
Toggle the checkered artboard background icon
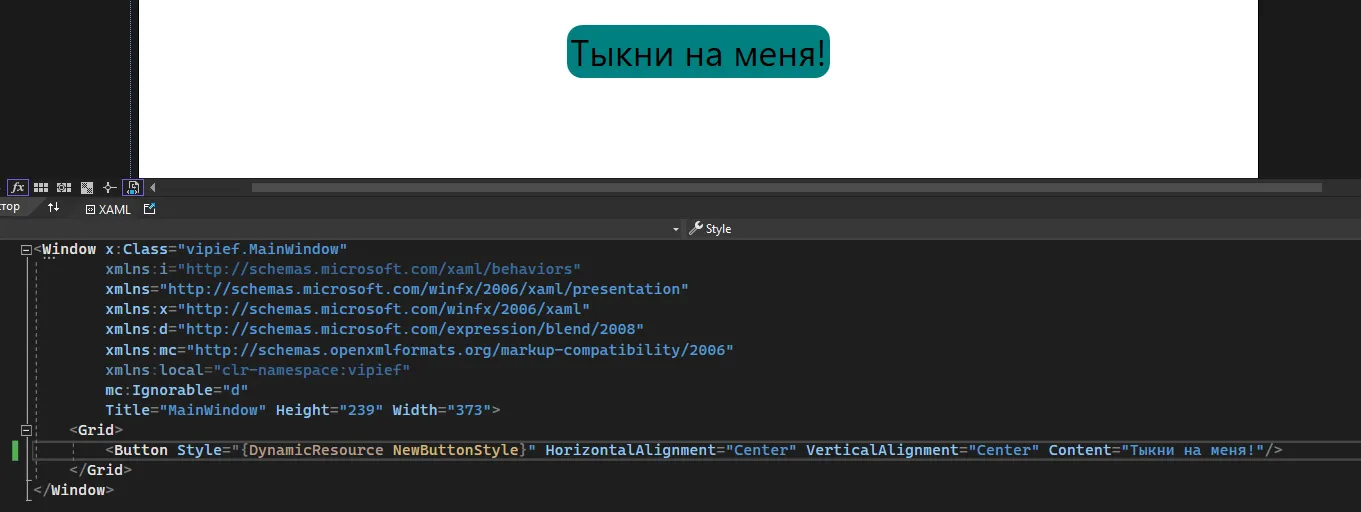[86, 187]
